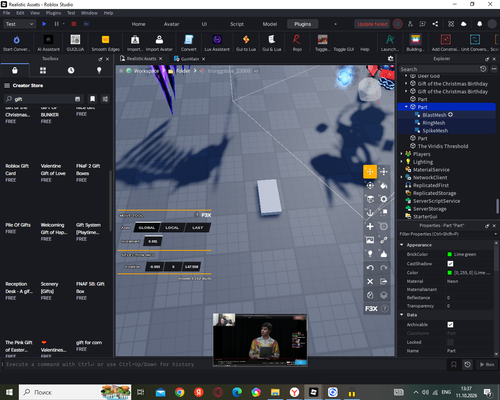Click the Gui to Lua plugin icon
The height and width of the screenshot is (400, 500).
click(x=246, y=43)
